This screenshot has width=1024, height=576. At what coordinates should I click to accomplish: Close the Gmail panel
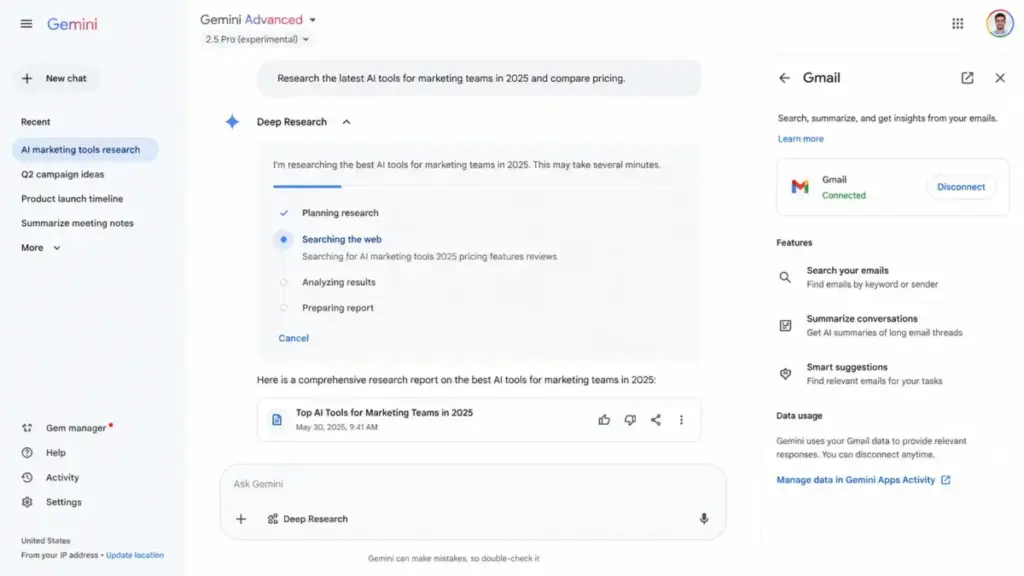1000,78
